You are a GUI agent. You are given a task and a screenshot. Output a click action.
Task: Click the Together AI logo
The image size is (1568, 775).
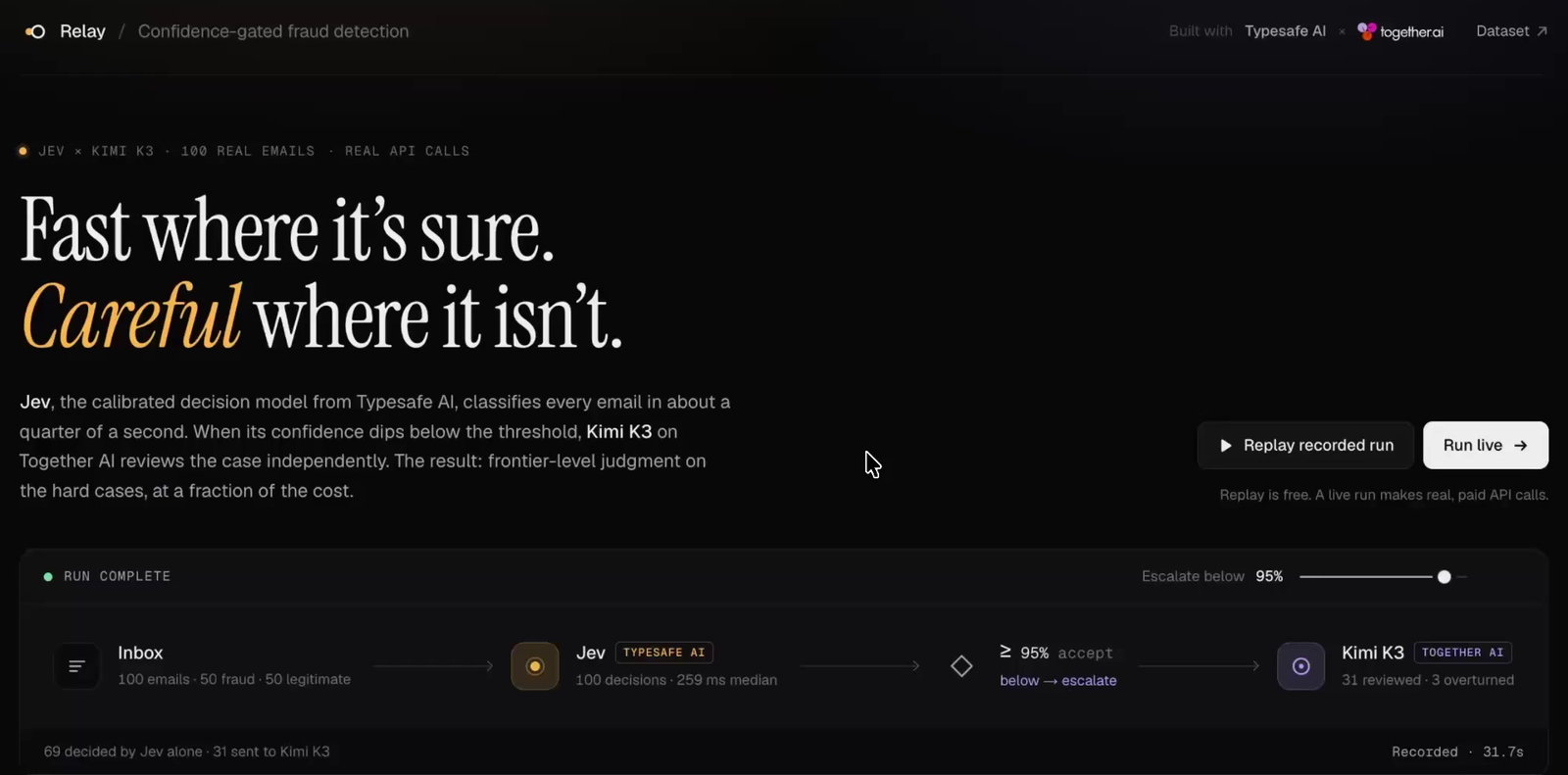point(1400,31)
